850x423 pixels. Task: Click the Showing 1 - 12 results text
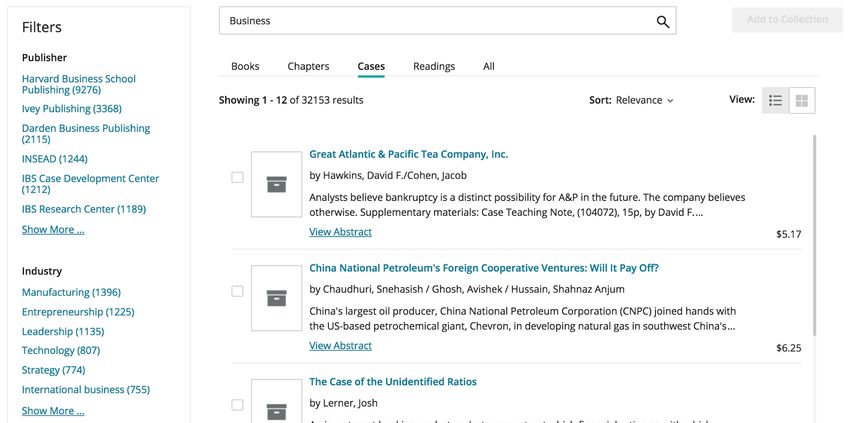pos(291,100)
